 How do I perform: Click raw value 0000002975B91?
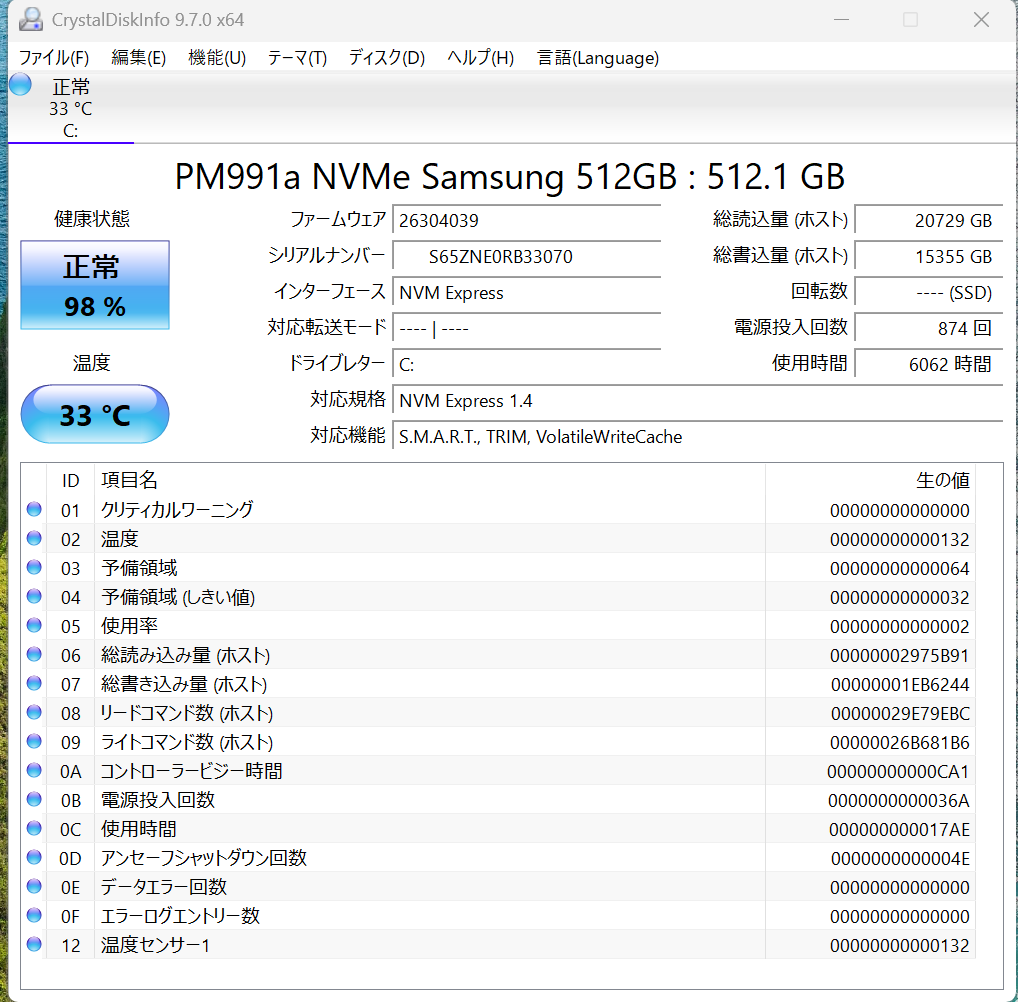pos(899,655)
